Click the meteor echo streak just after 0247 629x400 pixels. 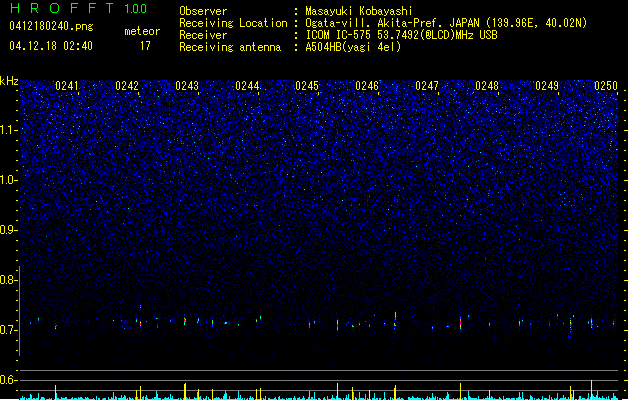461,323
